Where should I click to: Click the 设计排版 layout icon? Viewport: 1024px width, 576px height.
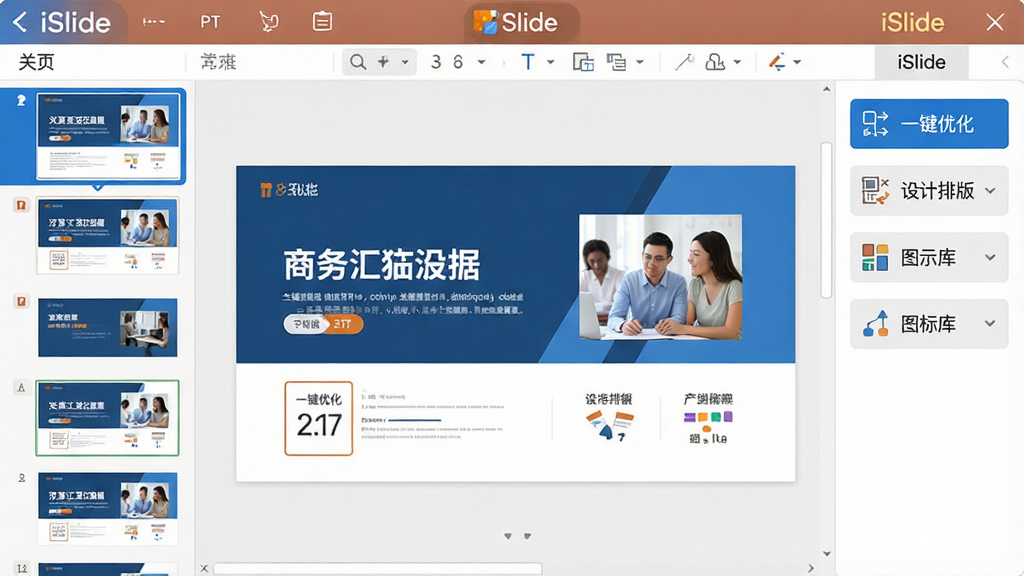875,191
